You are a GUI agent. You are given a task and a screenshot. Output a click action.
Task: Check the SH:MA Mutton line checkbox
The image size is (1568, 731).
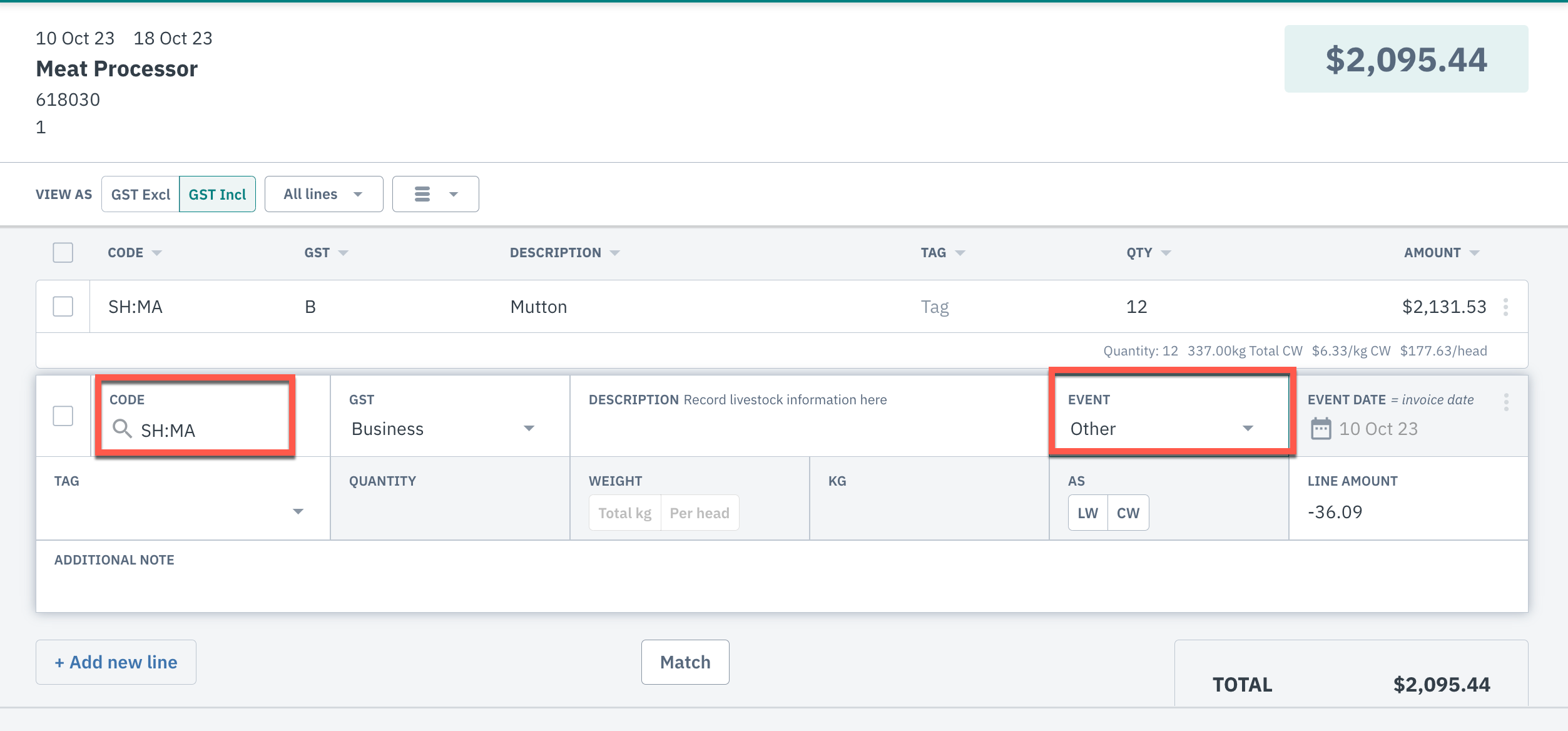click(x=63, y=307)
